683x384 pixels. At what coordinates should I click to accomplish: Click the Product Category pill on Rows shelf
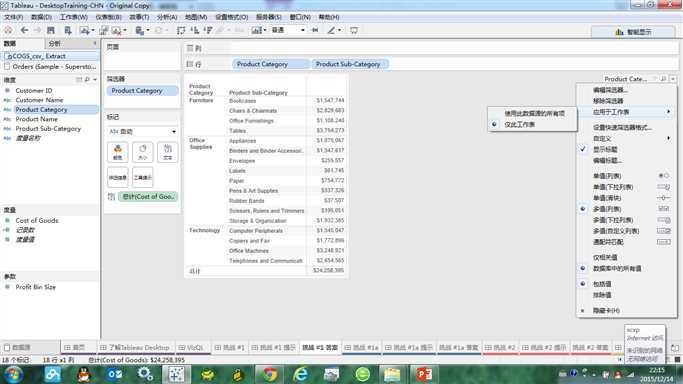(x=270, y=64)
